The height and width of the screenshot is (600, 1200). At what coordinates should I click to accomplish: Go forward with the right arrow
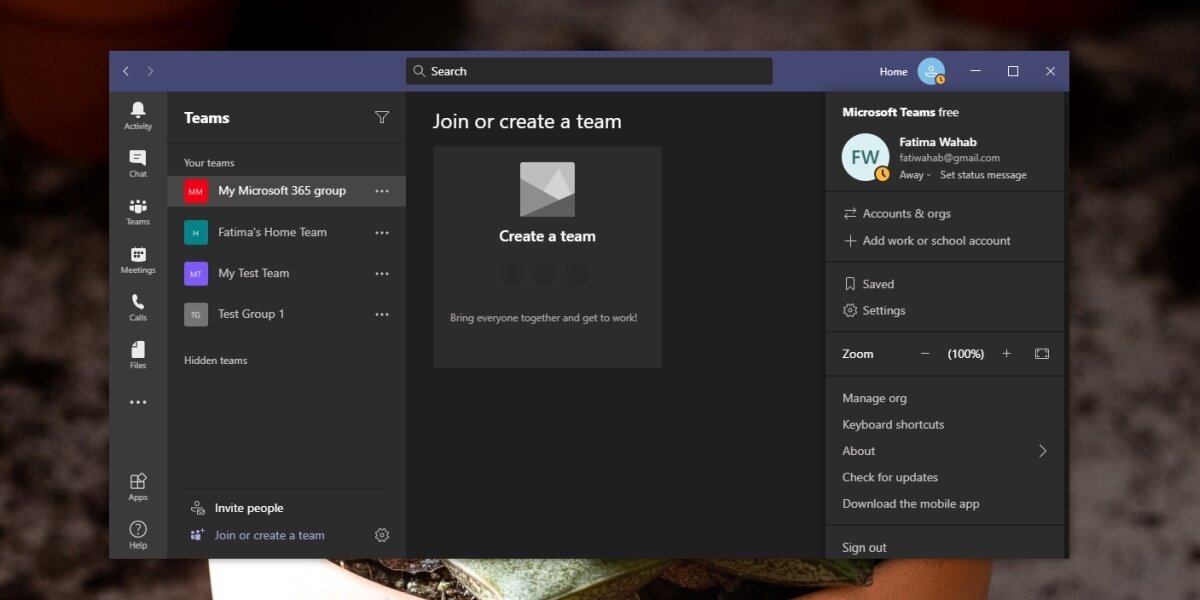(151, 71)
